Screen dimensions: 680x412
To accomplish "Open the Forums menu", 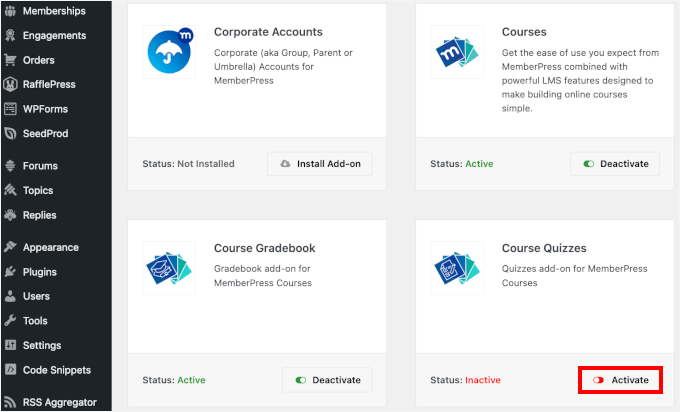I will pyautogui.click(x=40, y=166).
